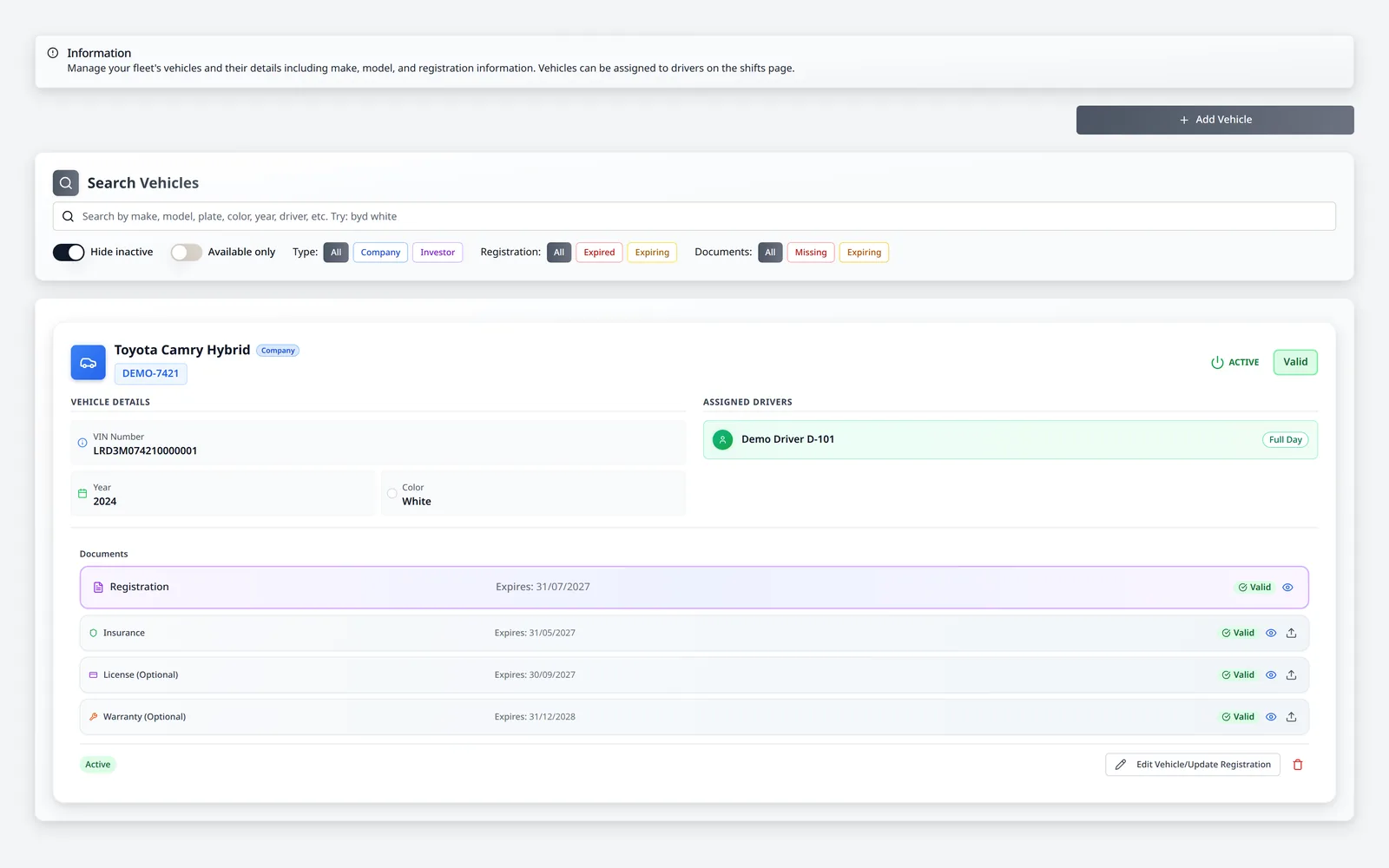Filter Documents by Missing
The image size is (1389, 868).
click(811, 253)
